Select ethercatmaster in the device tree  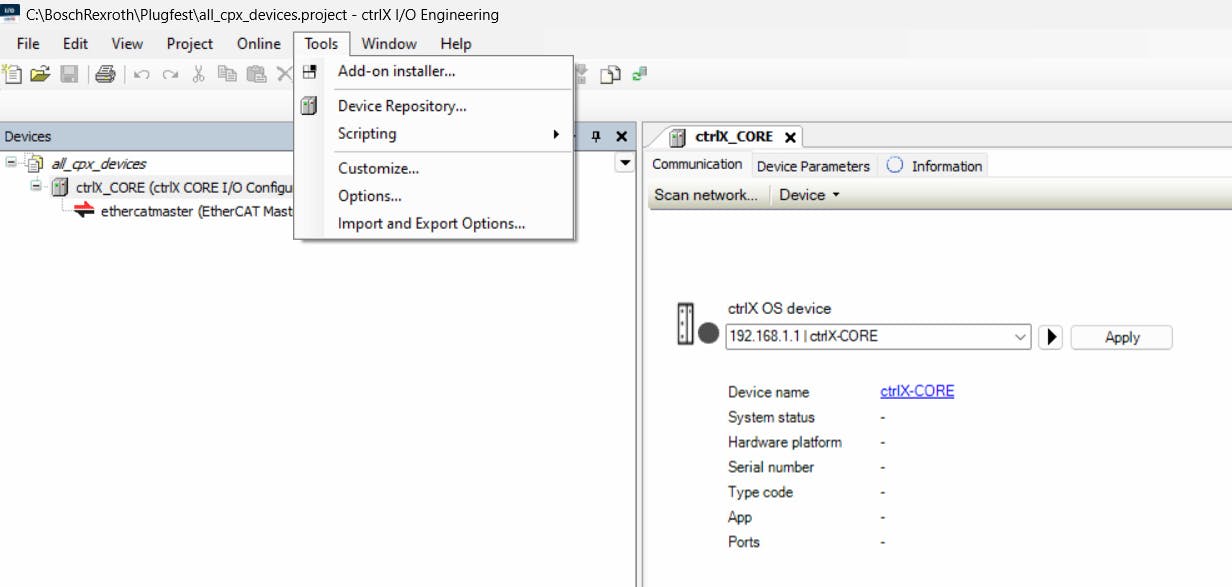point(196,211)
